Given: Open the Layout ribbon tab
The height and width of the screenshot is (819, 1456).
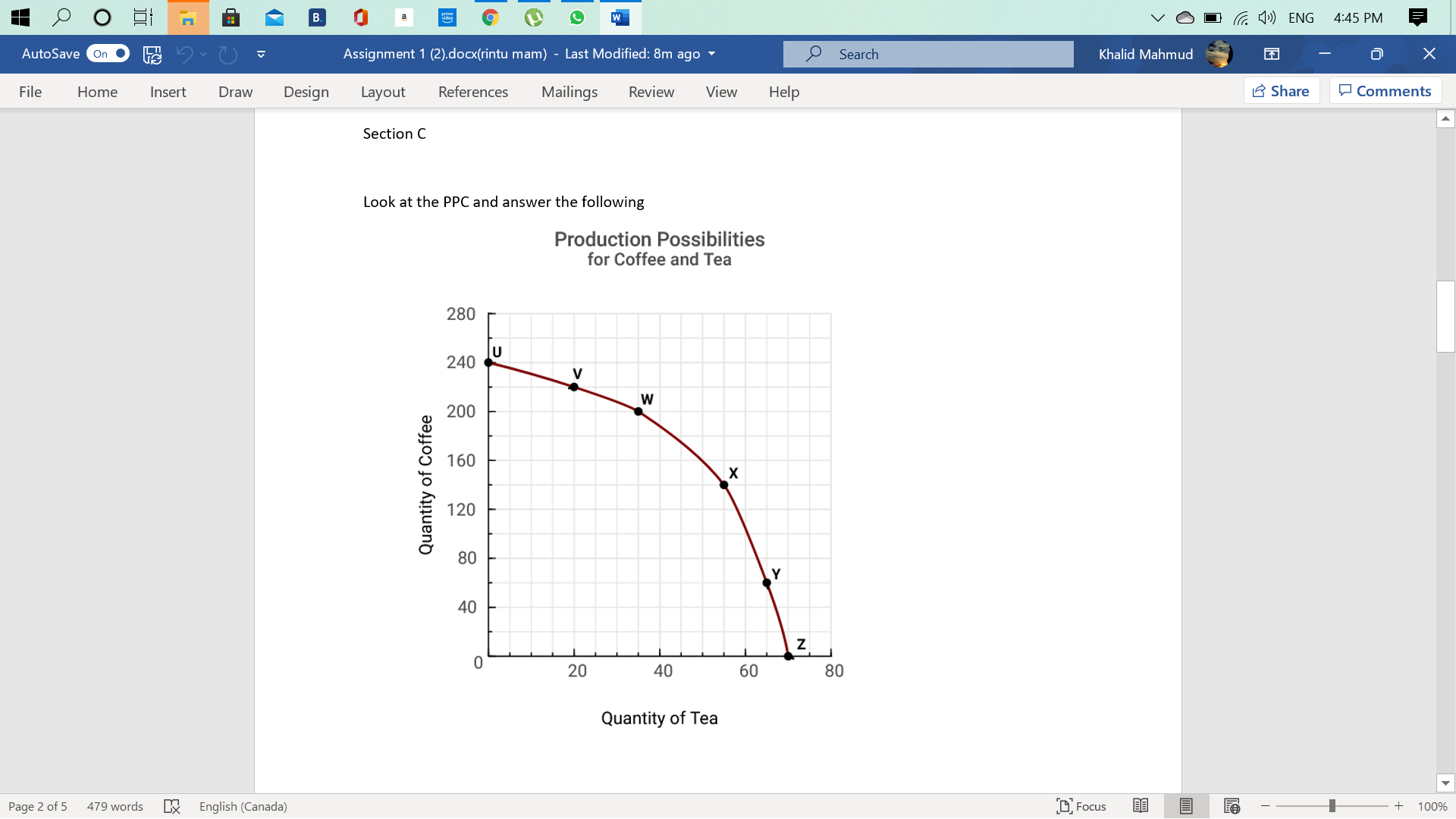Looking at the screenshot, I should click(383, 92).
